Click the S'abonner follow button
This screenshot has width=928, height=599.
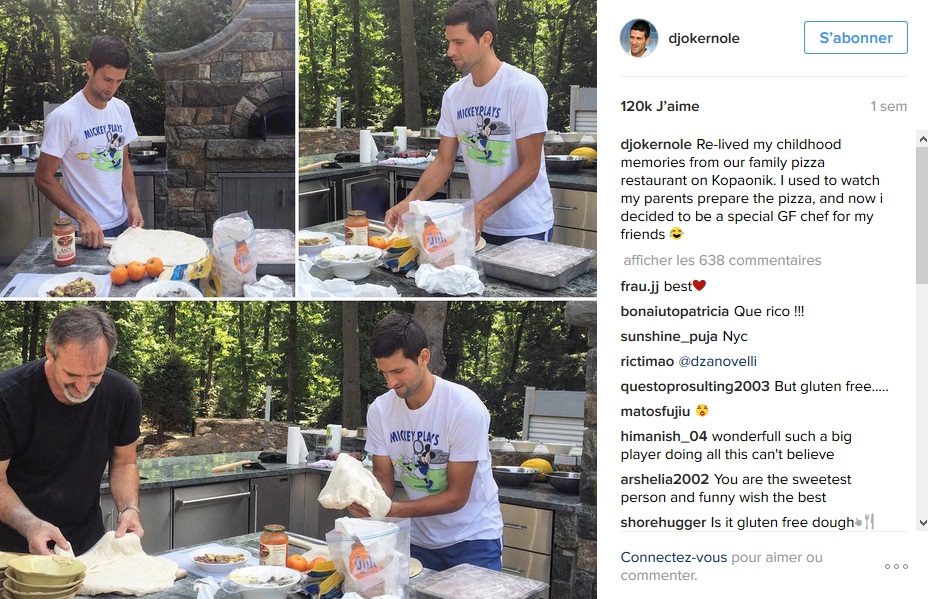click(x=855, y=38)
